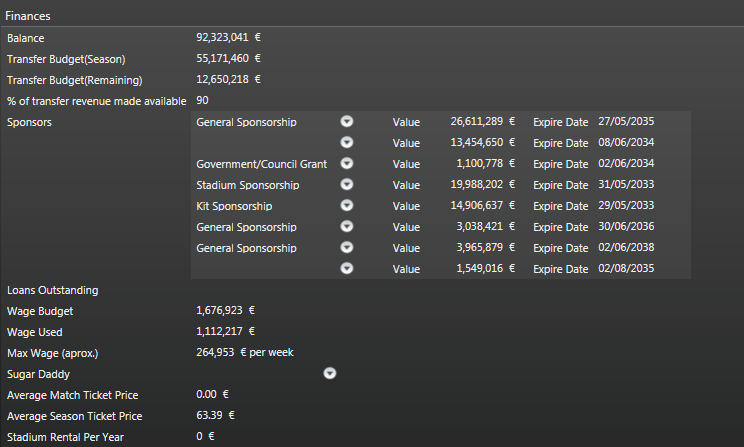This screenshot has height=447, width=744.
Task: Edit Wage Used value 1,112,217
Action: 219,331
